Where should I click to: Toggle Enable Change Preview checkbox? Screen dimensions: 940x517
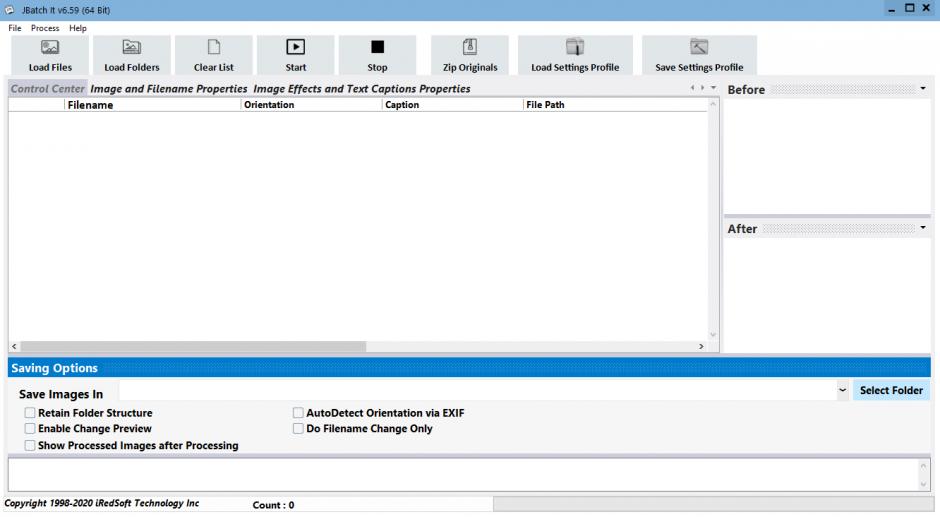click(x=30, y=428)
